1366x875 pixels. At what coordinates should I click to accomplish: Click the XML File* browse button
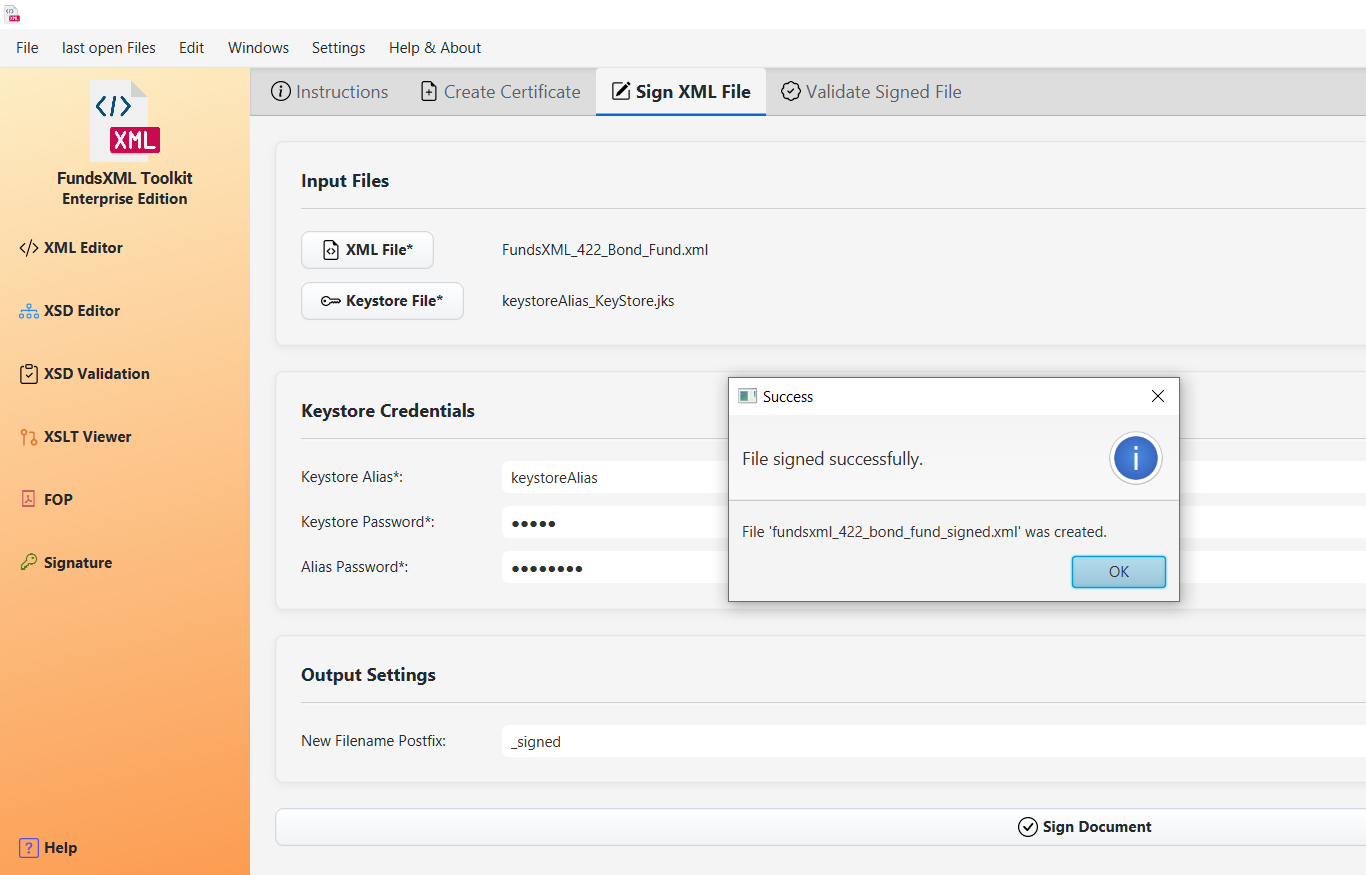367,250
